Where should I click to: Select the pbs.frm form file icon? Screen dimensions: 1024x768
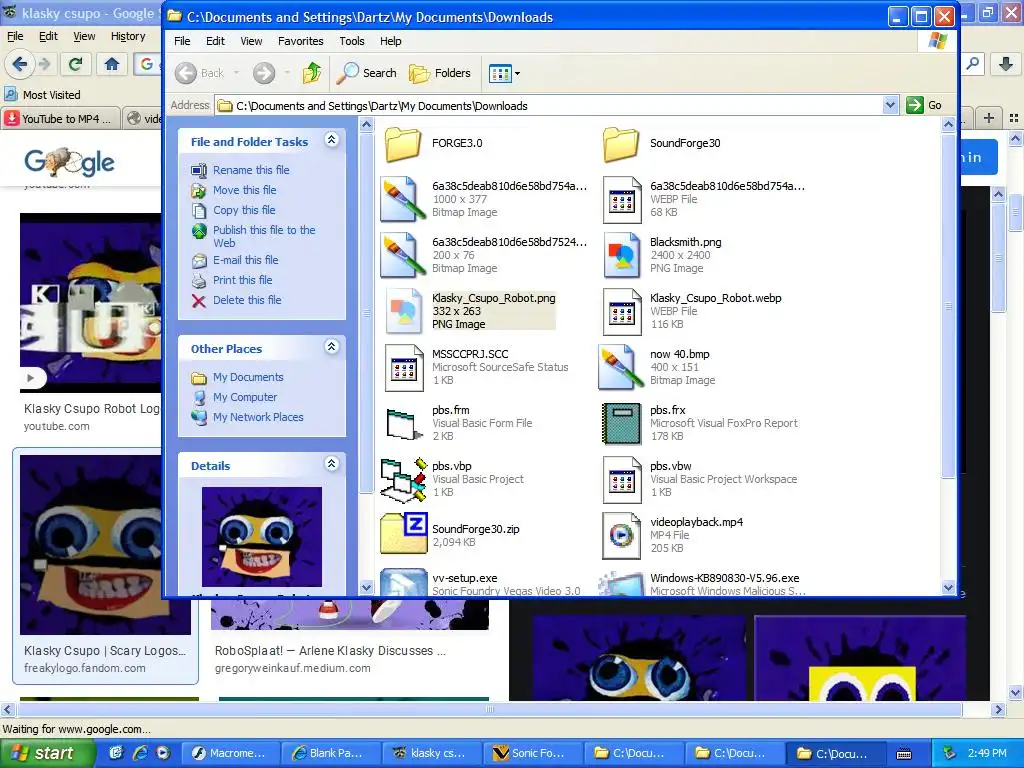pos(403,424)
